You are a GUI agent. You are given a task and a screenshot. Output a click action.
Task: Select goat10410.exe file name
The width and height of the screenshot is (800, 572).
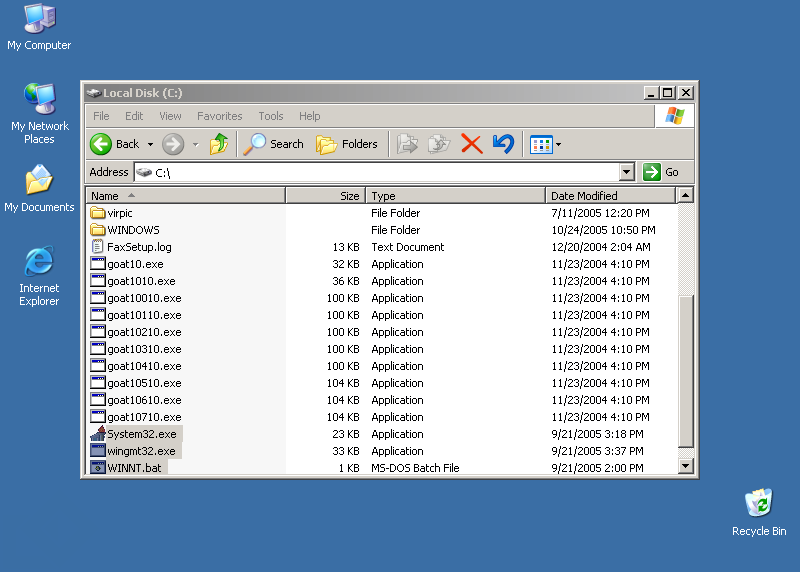144,366
